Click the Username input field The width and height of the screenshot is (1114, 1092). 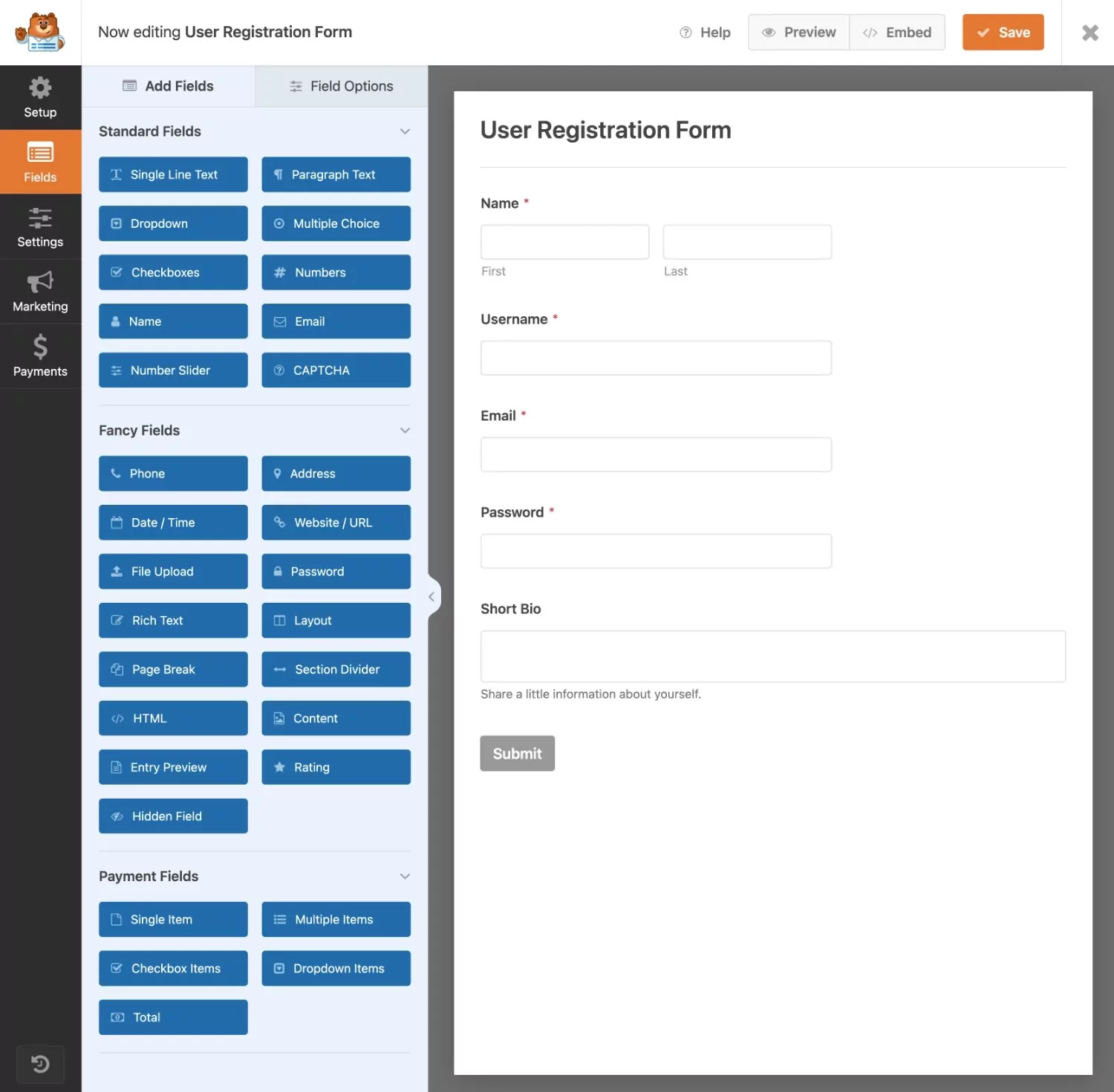tap(656, 358)
